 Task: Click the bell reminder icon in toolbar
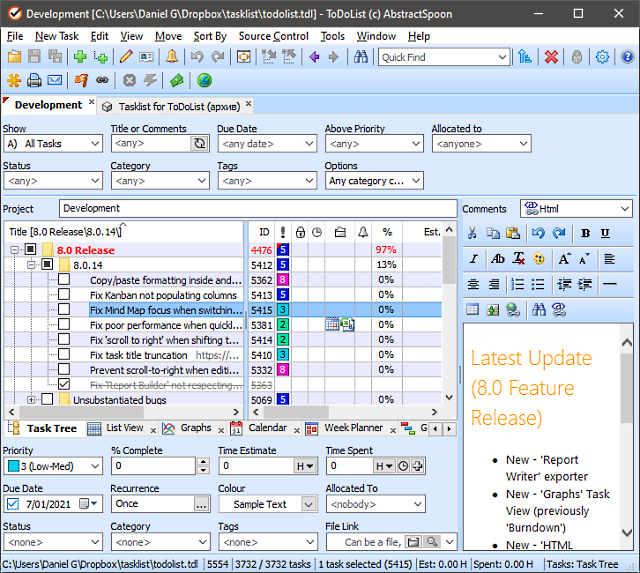(x=171, y=56)
